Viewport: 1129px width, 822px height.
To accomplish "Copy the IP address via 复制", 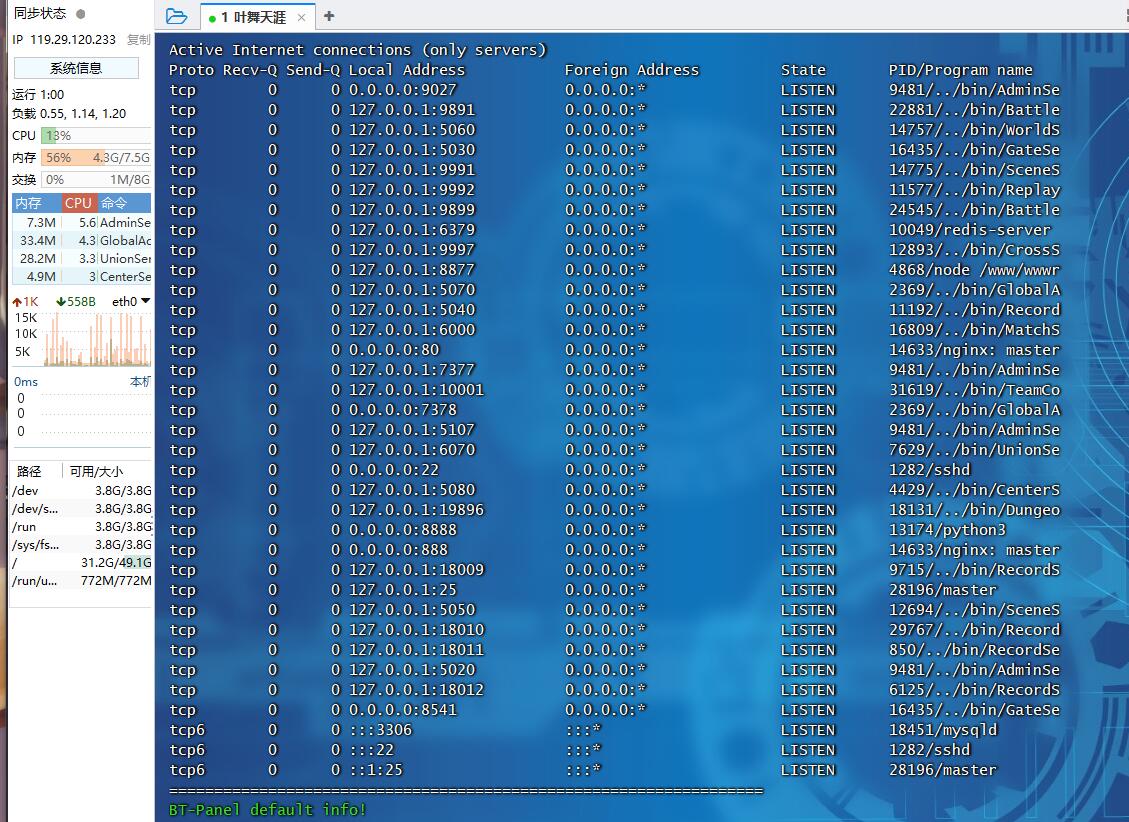I will (138, 40).
